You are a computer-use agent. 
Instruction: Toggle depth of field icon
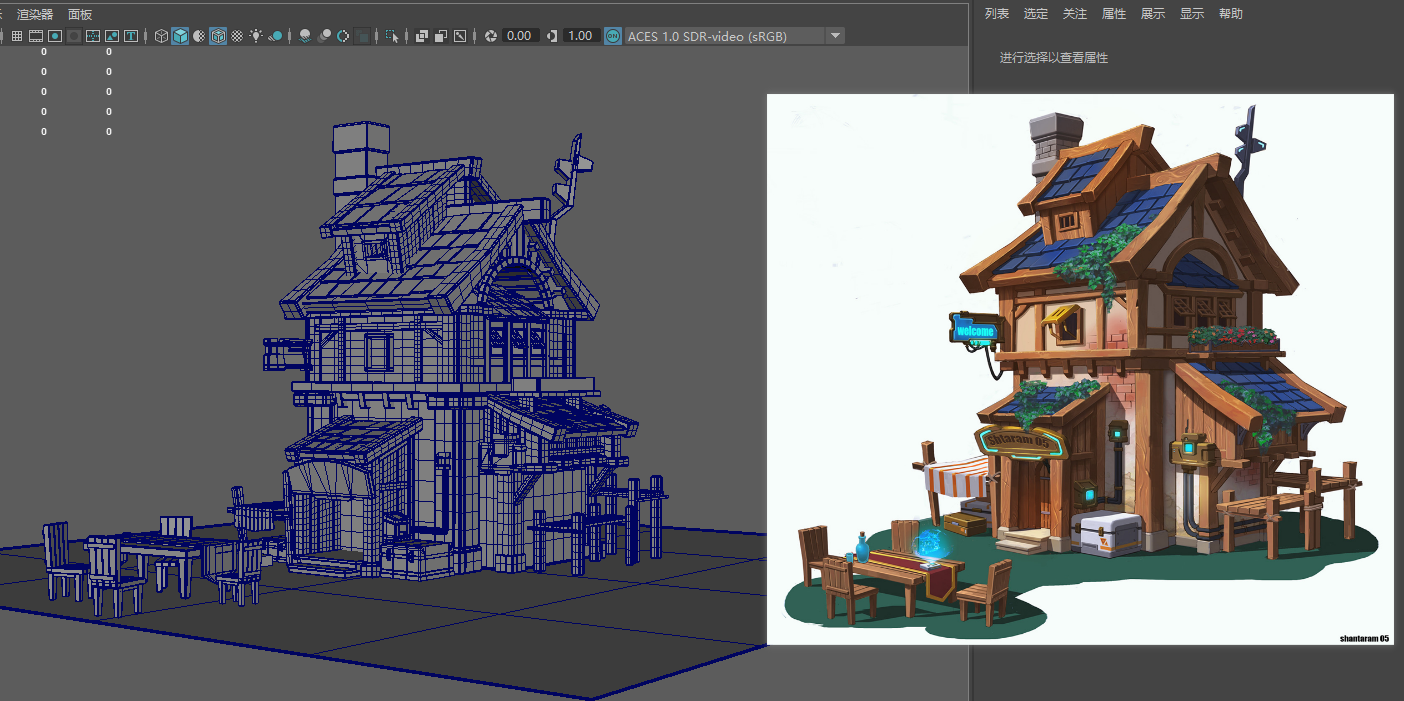362,36
